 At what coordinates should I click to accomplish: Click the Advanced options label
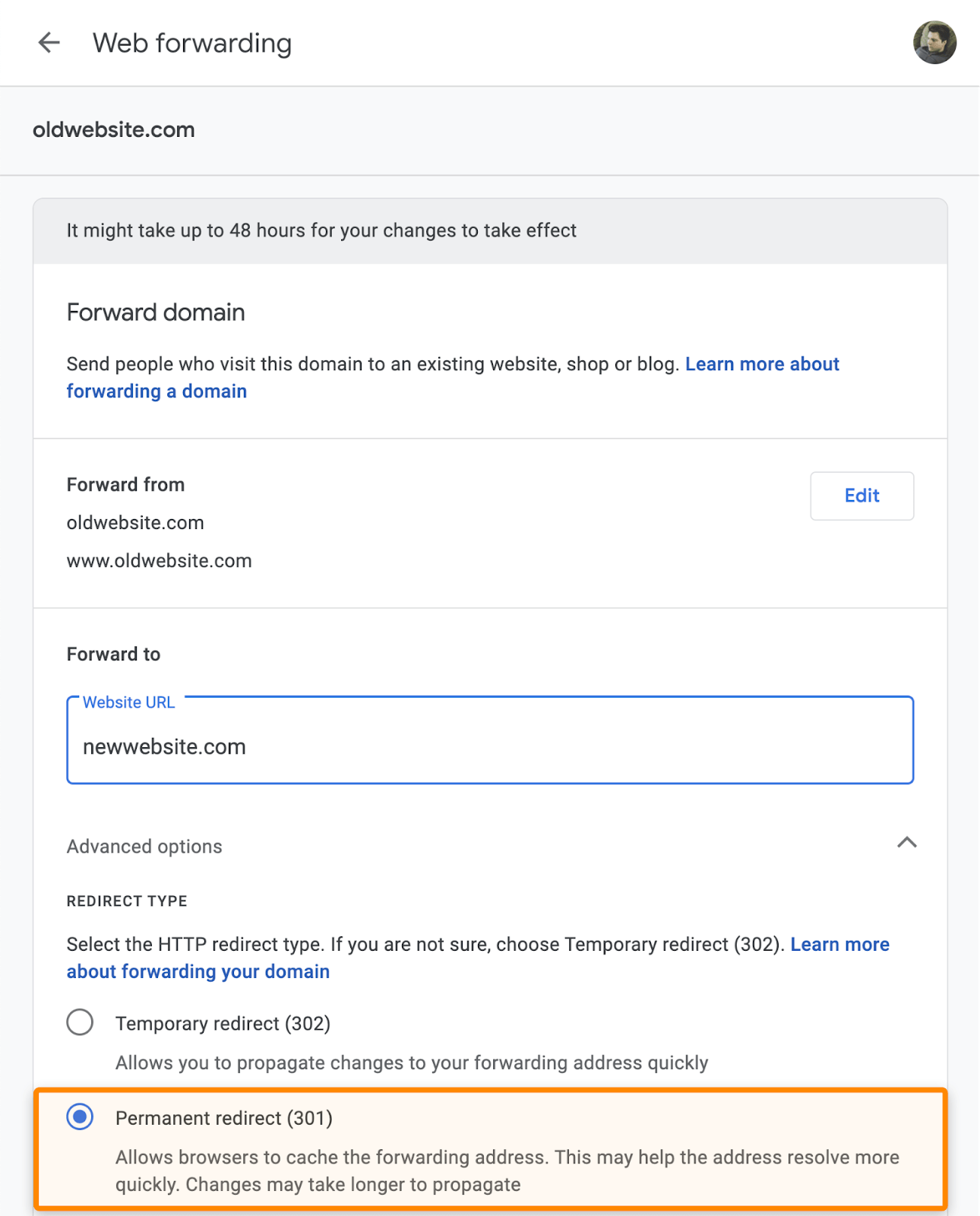coord(144,846)
